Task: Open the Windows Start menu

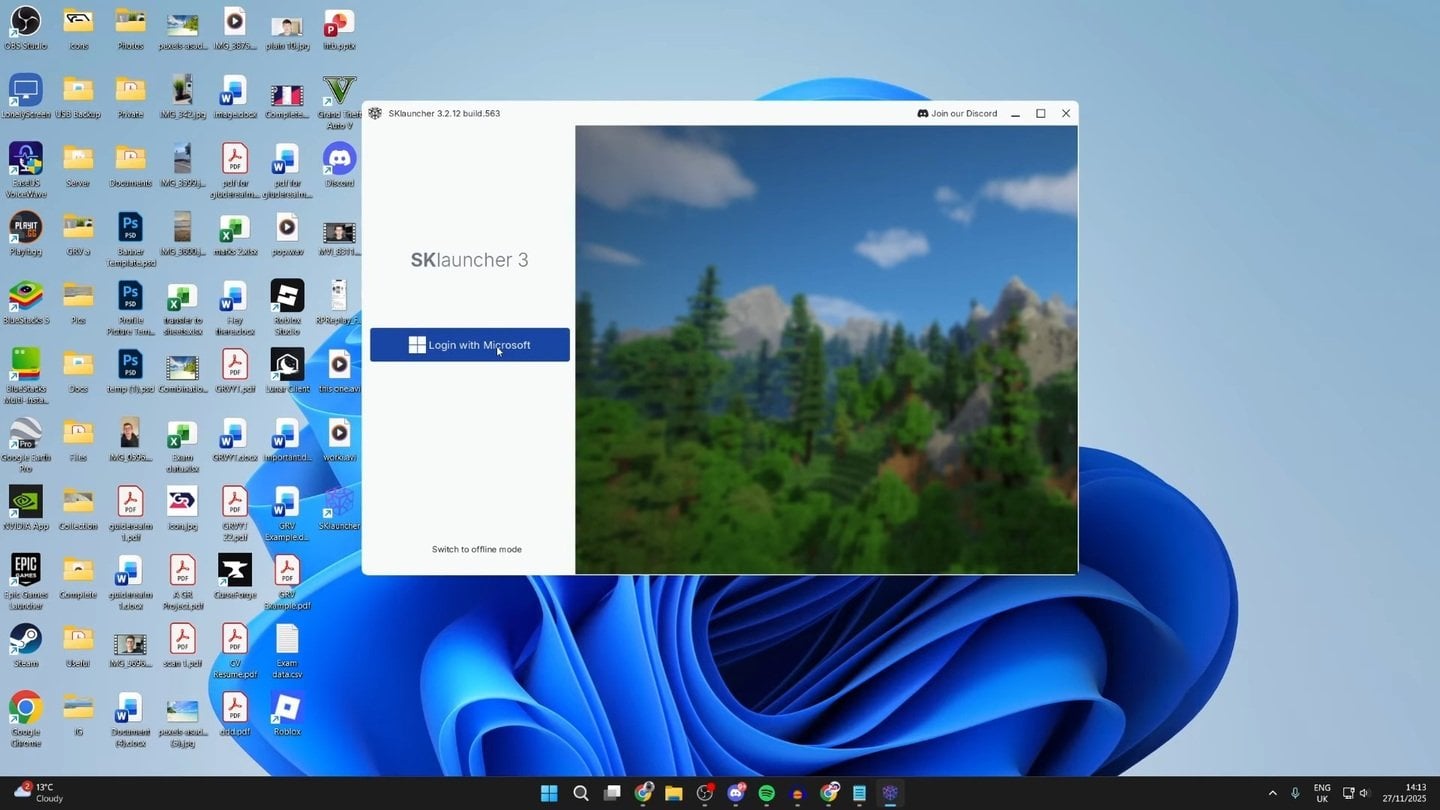Action: coord(549,793)
